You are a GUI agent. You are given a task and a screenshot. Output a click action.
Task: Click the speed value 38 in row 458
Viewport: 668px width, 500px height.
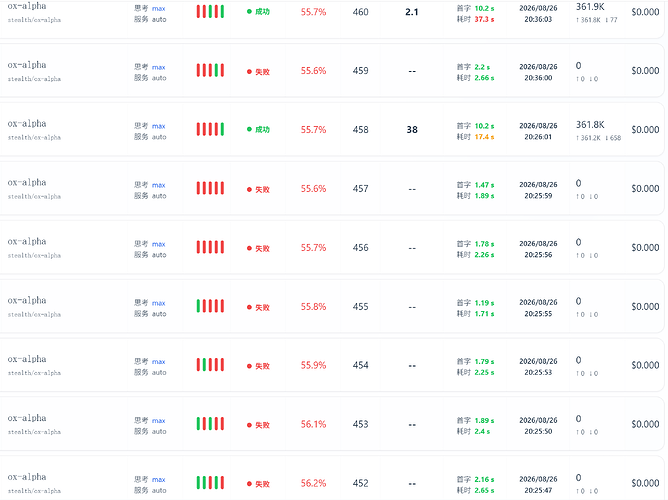click(x=412, y=129)
